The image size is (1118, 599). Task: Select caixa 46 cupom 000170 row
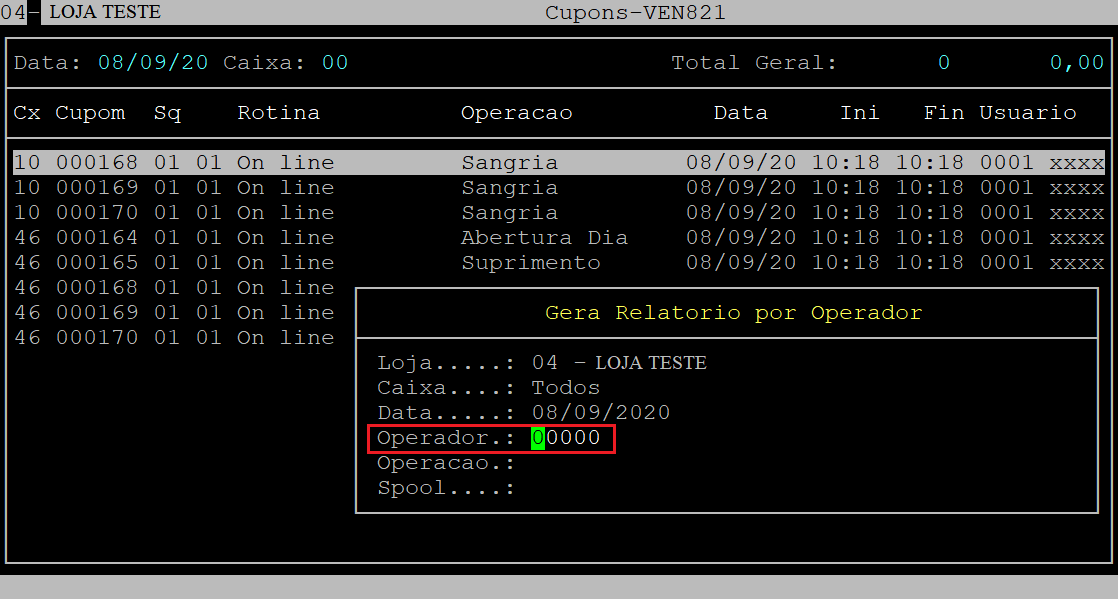[174, 337]
